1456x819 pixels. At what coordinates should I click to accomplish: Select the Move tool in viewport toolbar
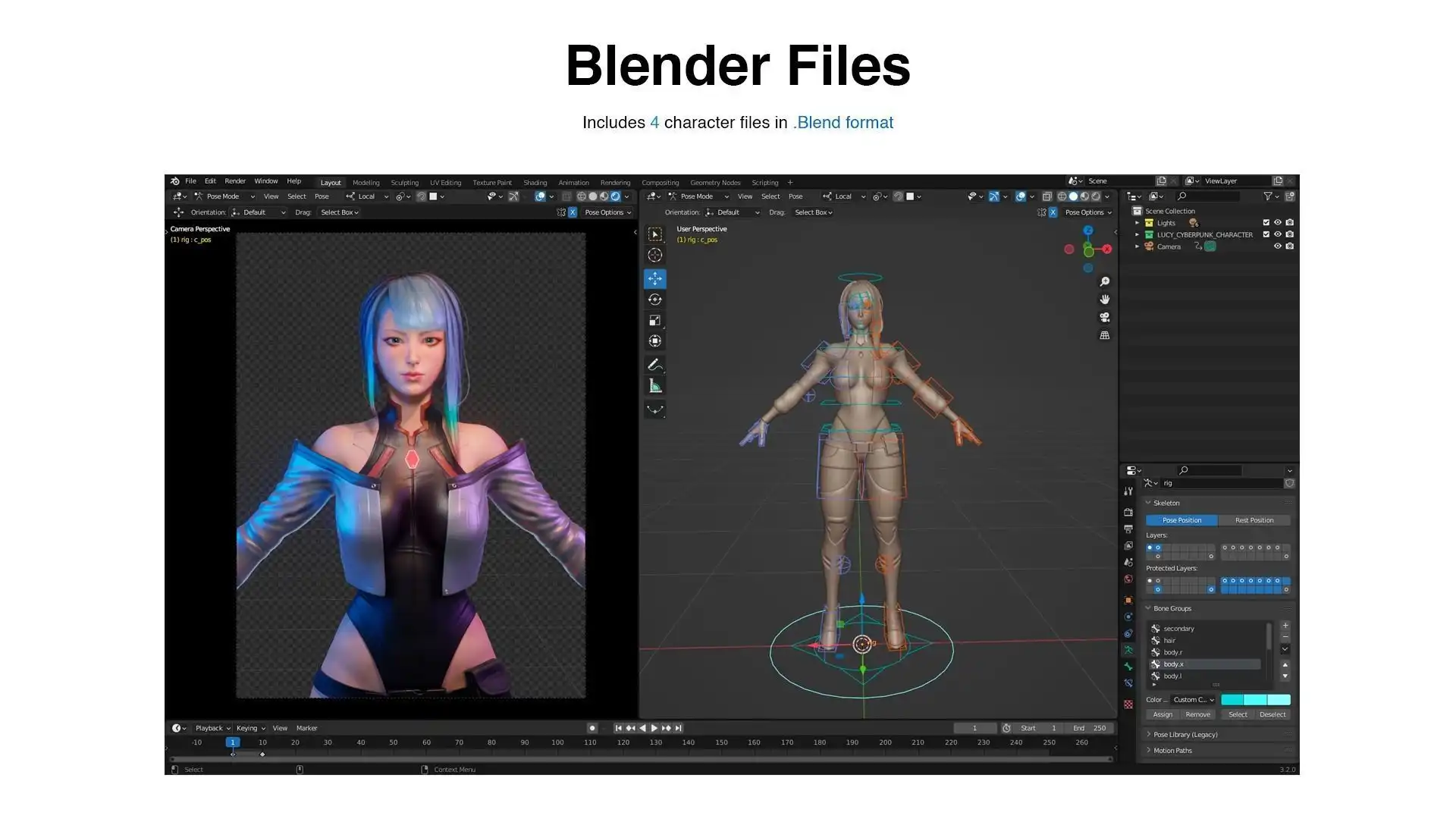pyautogui.click(x=655, y=278)
